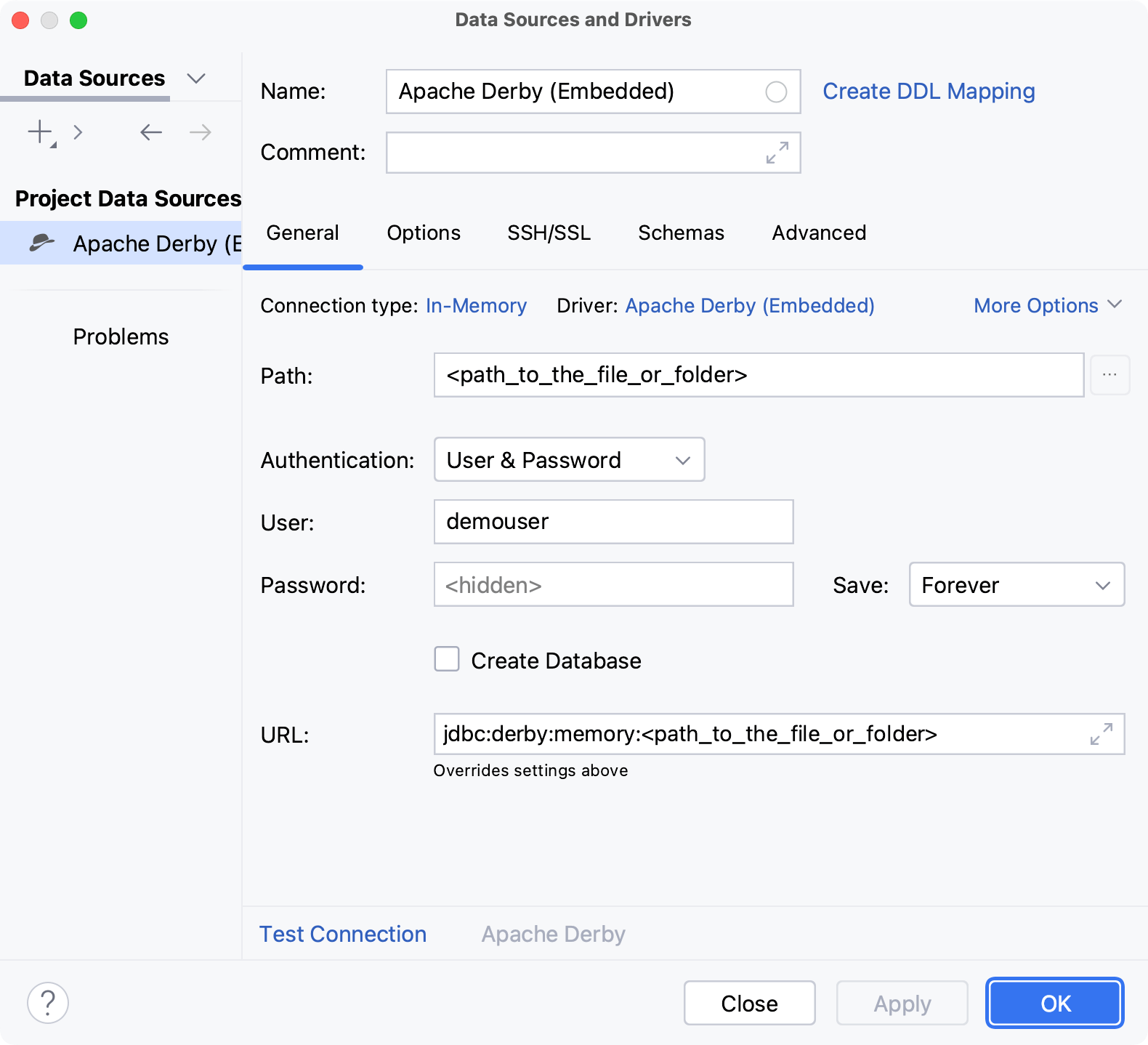Browse for path with ellipsis button
This screenshot has width=1148, height=1045.
[1109, 375]
